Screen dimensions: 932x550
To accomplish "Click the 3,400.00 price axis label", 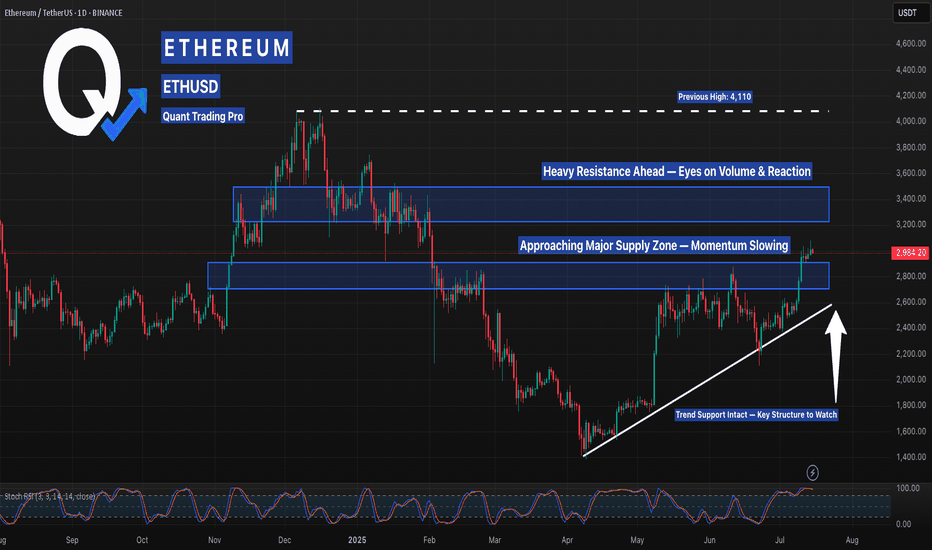I will pyautogui.click(x=911, y=199).
